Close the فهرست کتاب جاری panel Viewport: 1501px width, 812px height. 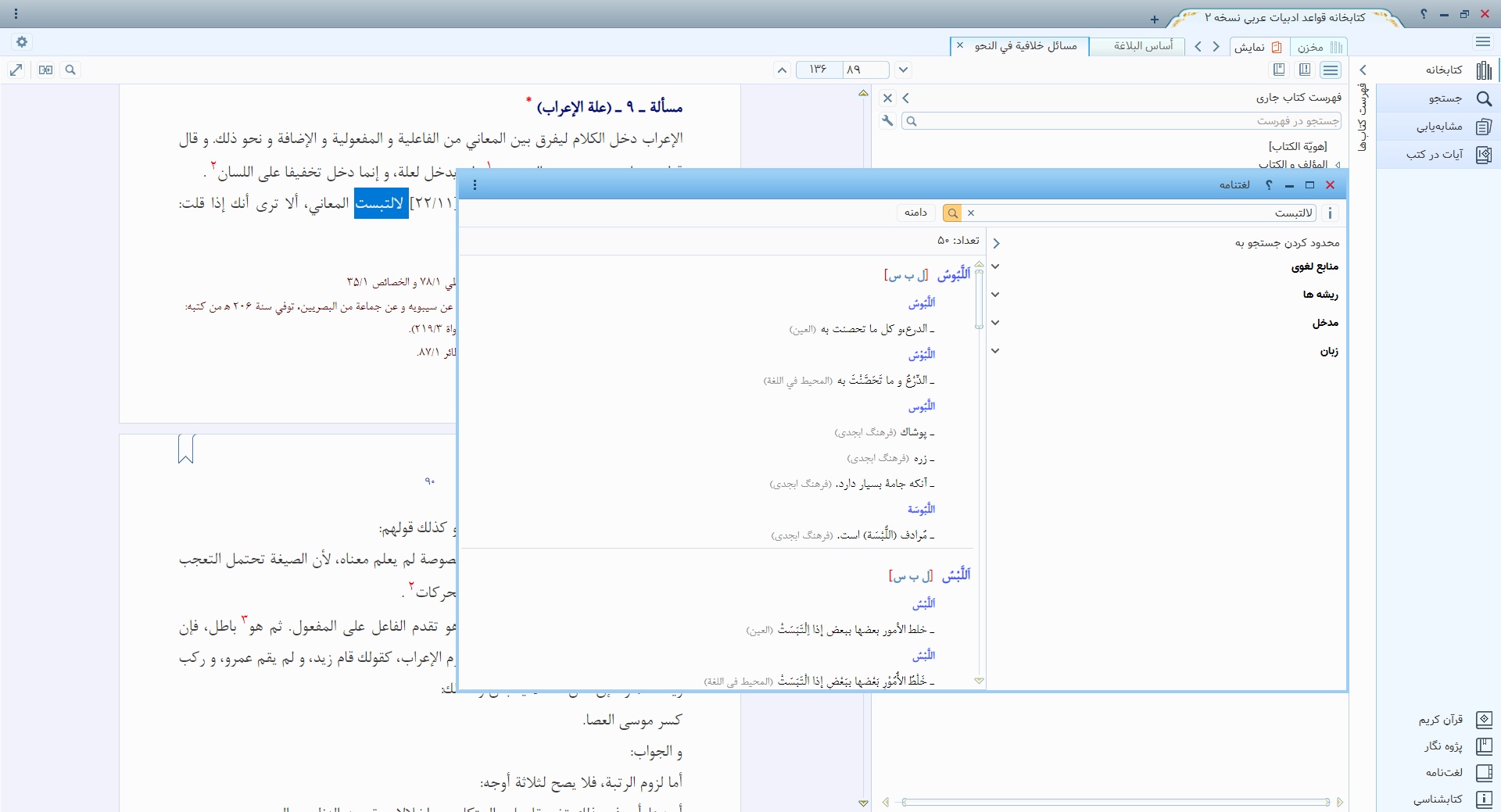click(x=887, y=98)
